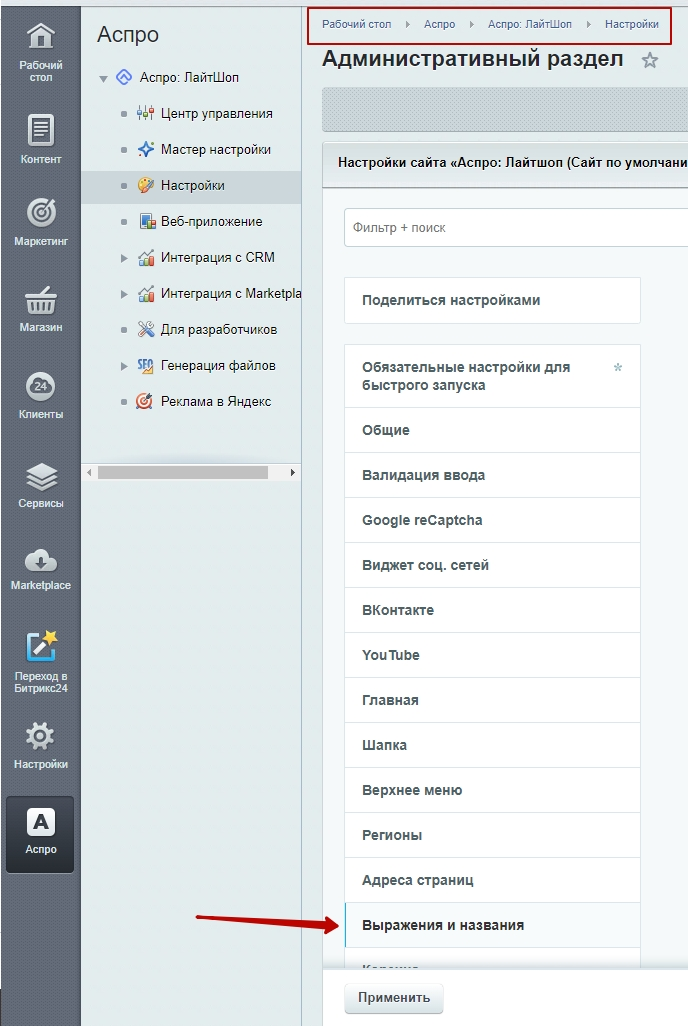
Task: Open Обязательные настройки для быстрого запуска
Action: coord(492,376)
